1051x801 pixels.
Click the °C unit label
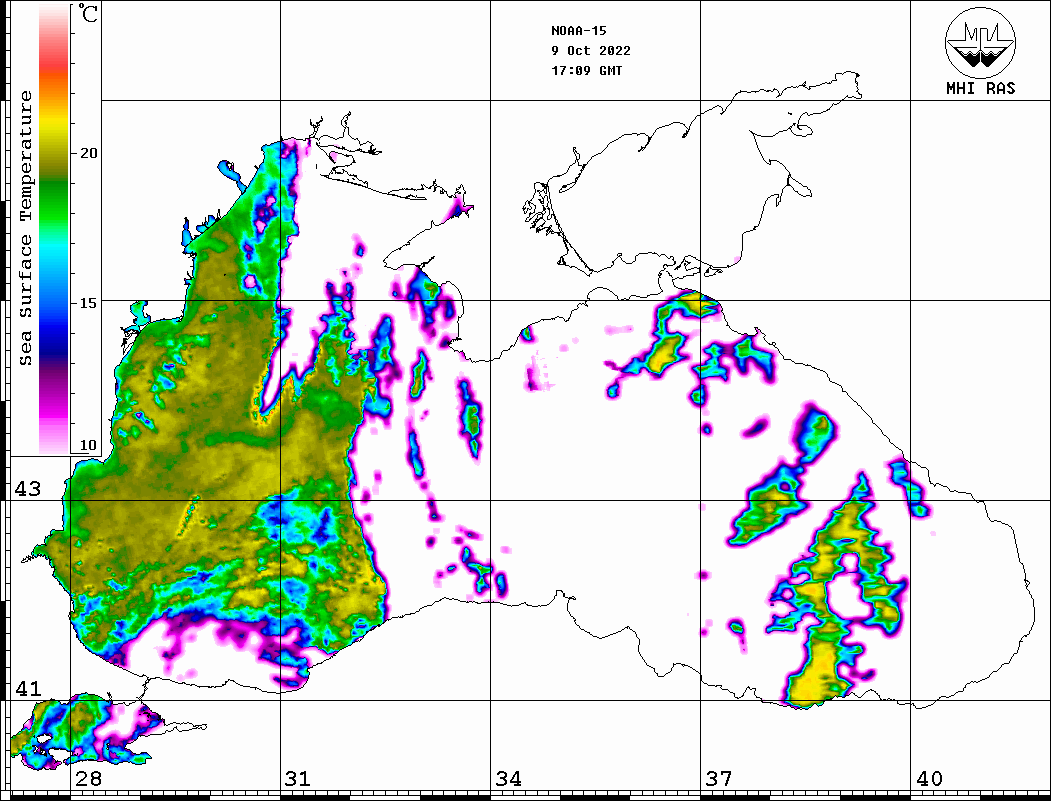pos(88,13)
